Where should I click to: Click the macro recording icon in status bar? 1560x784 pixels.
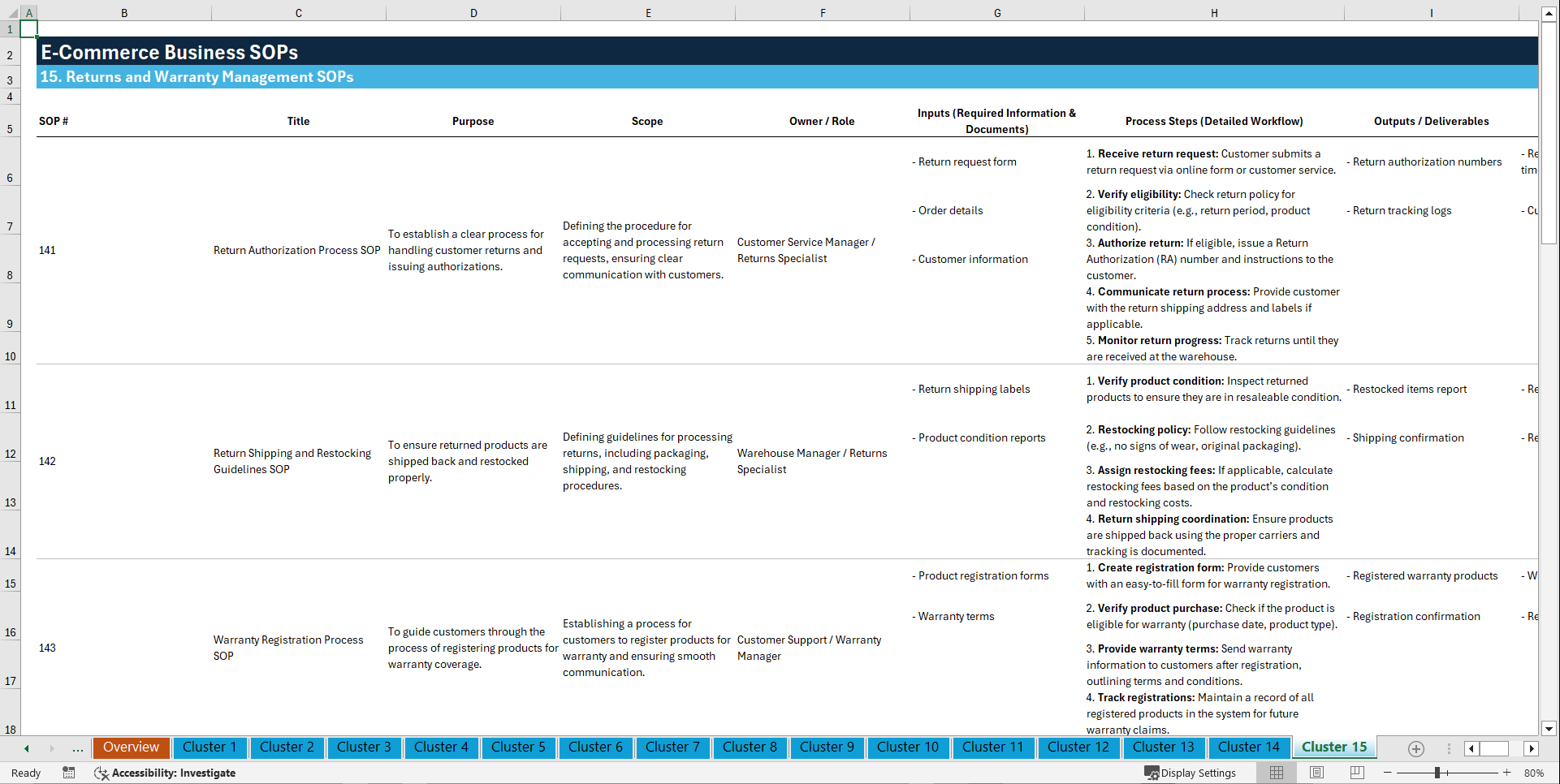pyautogui.click(x=69, y=773)
